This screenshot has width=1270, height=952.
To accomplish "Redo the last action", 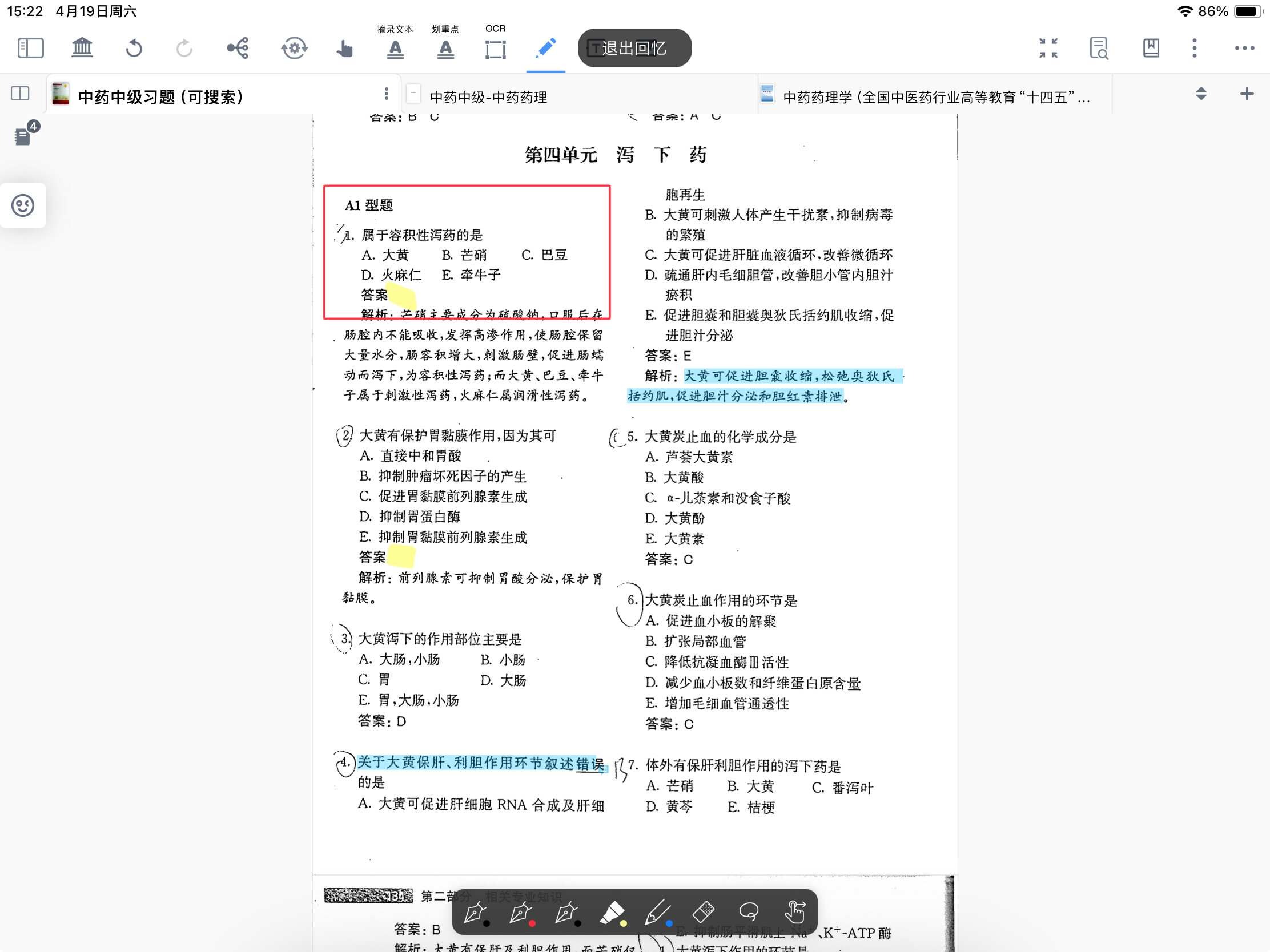I will coord(184,47).
